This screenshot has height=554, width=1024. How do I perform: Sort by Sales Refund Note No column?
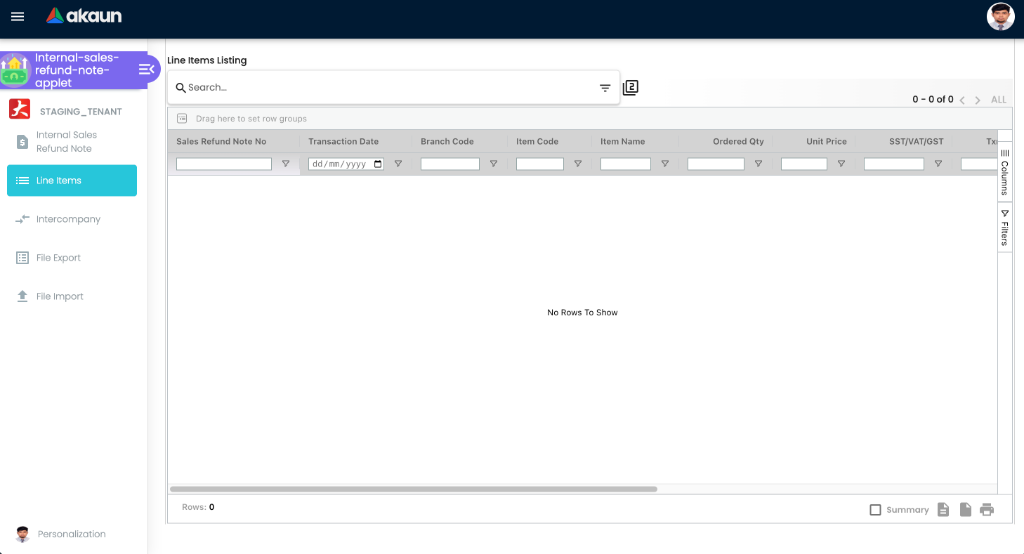pyautogui.click(x=221, y=141)
